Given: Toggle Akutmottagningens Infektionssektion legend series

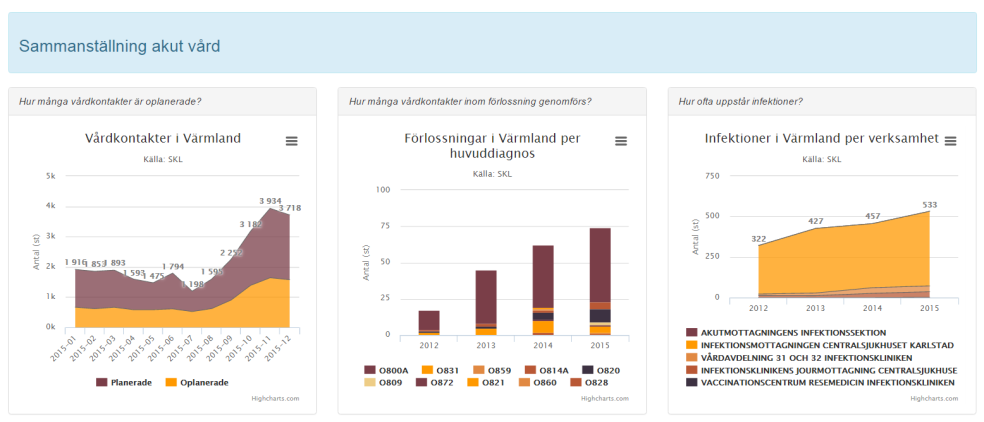Looking at the screenshot, I should pyautogui.click(x=786, y=332).
